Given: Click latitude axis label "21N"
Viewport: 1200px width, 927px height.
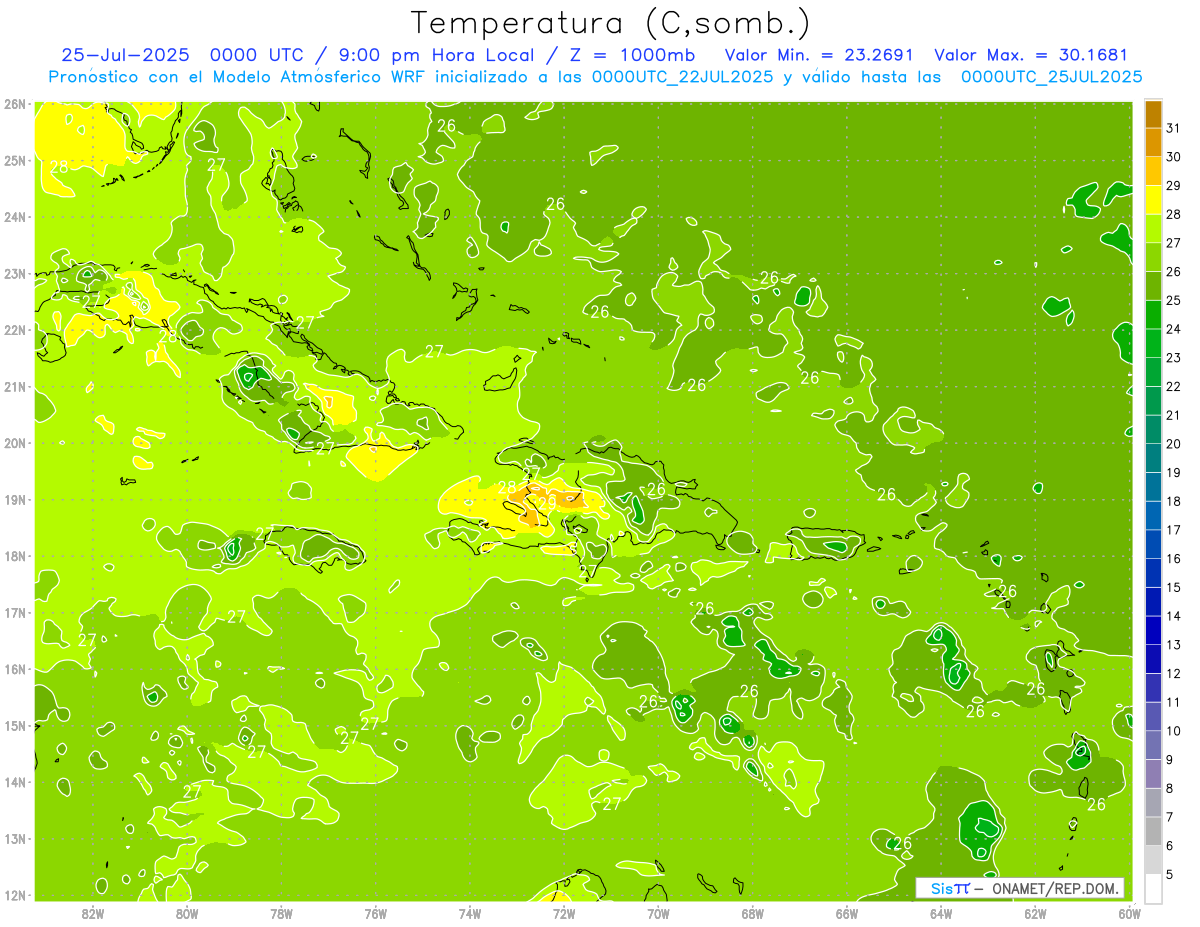Looking at the screenshot, I should tap(15, 386).
